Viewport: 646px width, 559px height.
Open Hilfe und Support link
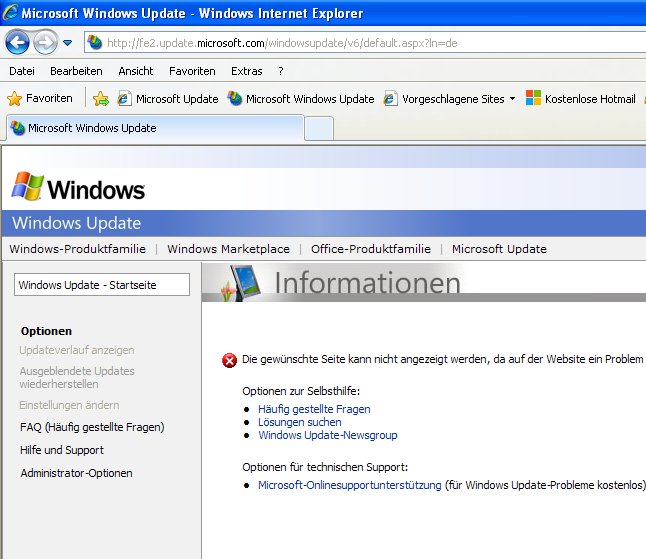click(62, 450)
